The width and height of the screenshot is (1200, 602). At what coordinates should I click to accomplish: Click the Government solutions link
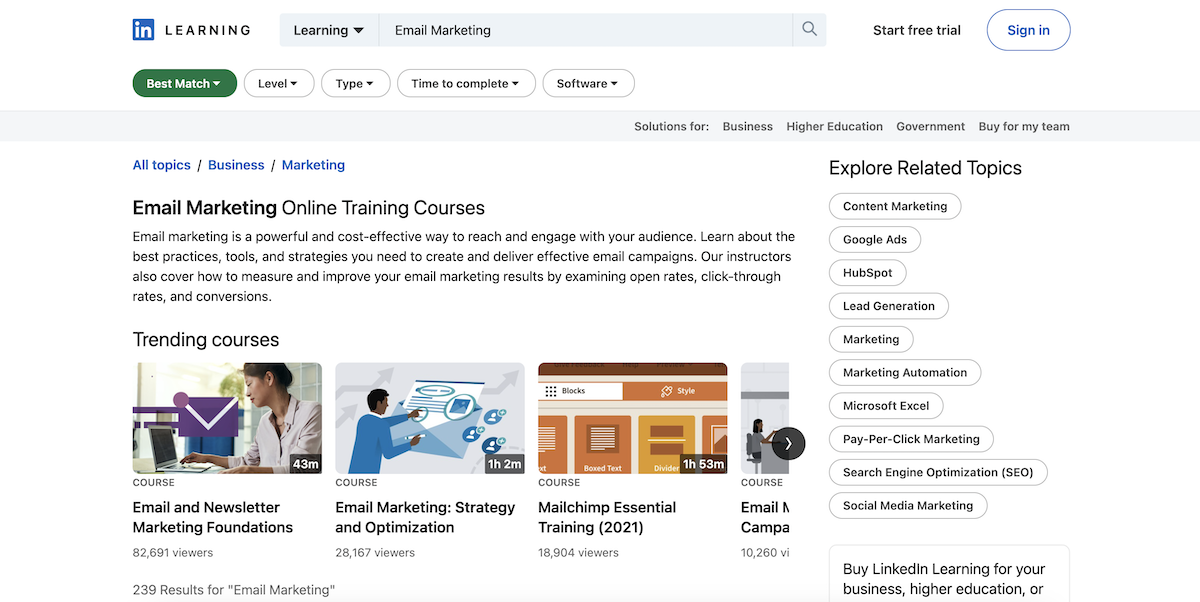930,126
